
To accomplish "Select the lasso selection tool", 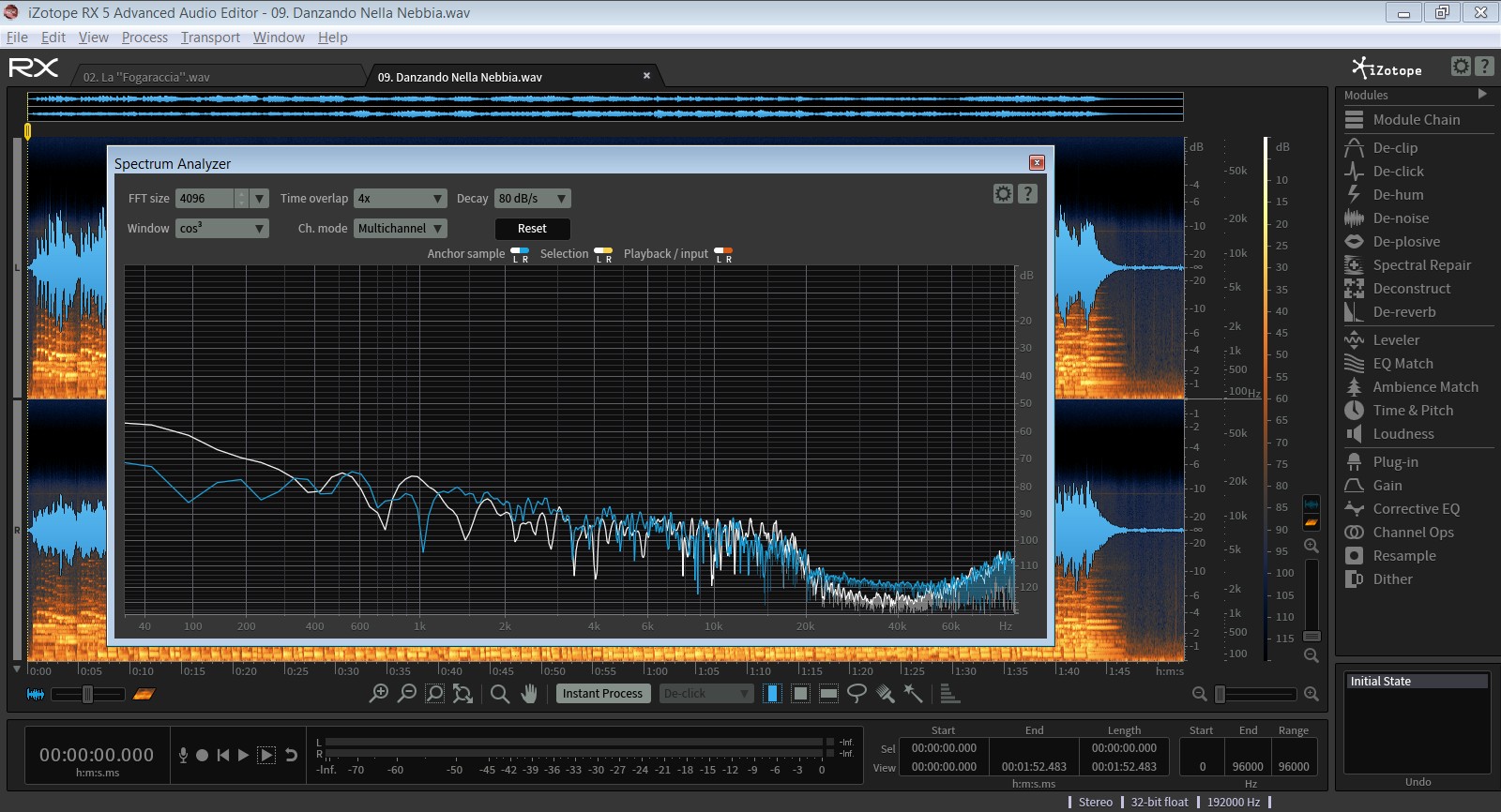I will click(x=857, y=694).
